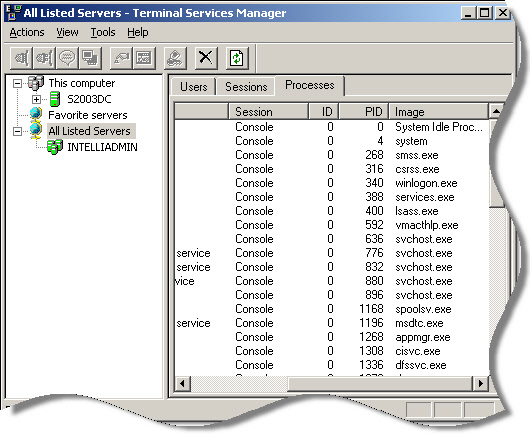Click the End Process X icon

[x=206, y=58]
